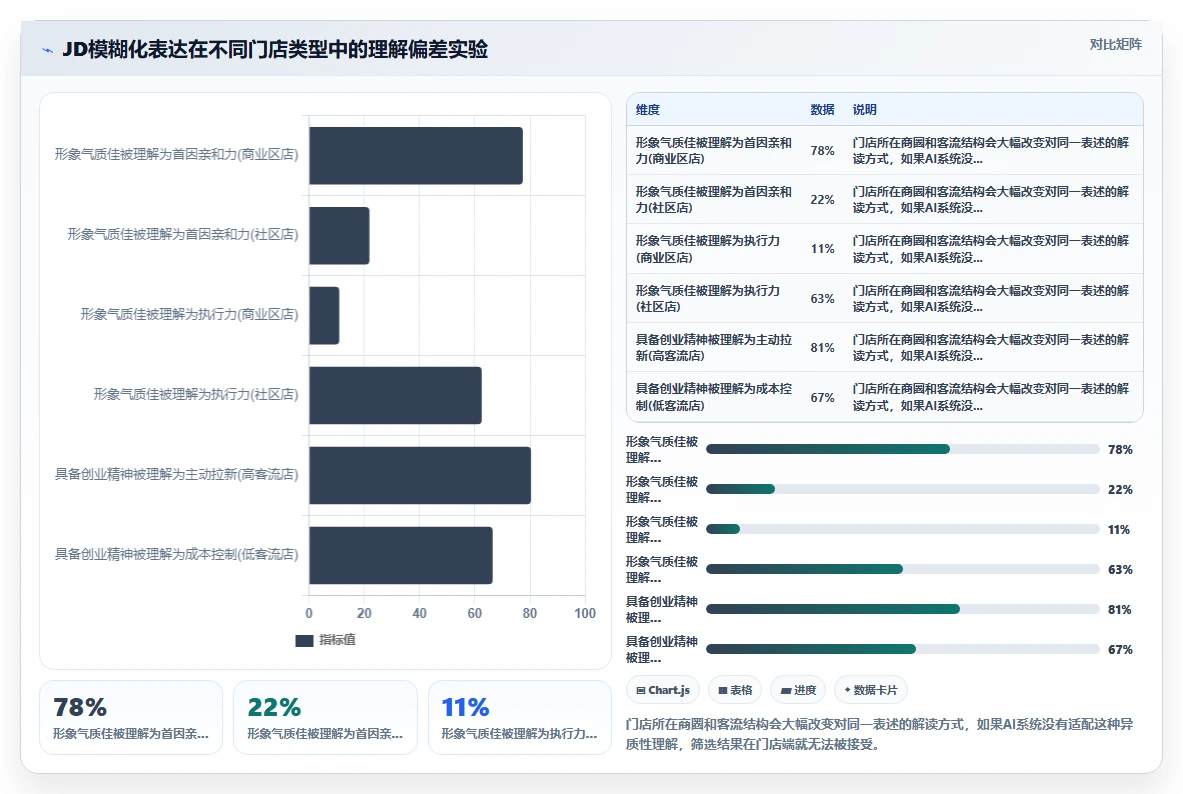This screenshot has height=794, width=1183.
Task: Click the 数据卡片 tag chip
Action: [871, 690]
